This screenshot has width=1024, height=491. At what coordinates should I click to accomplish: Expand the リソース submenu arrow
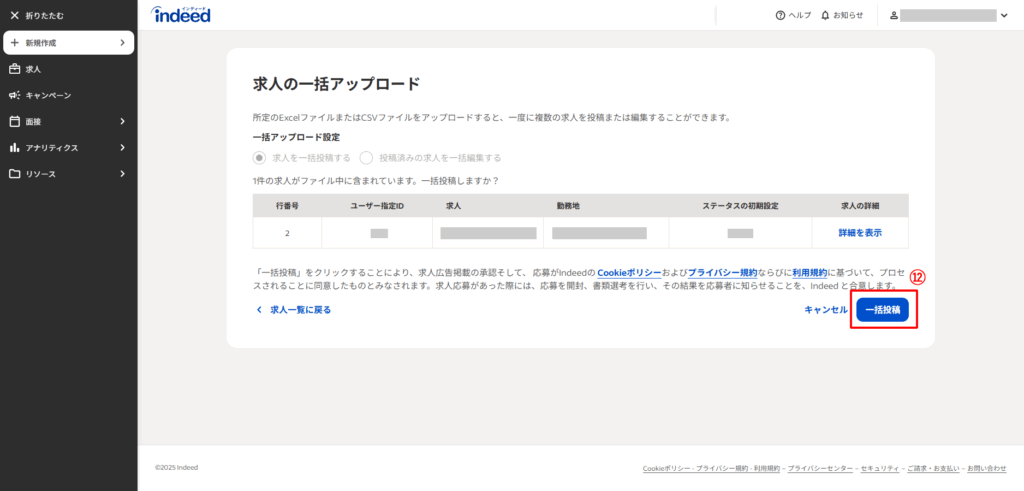pos(122,173)
